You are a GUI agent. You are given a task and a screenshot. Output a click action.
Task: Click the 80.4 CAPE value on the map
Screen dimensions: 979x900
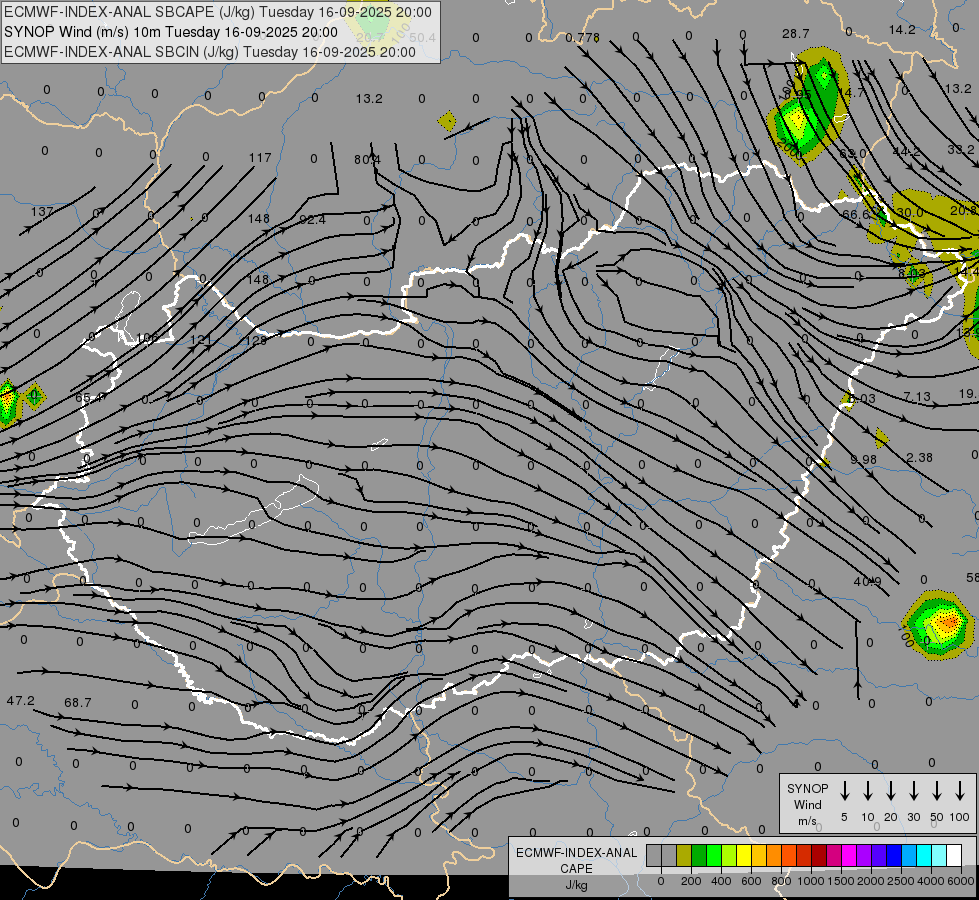[x=367, y=159]
